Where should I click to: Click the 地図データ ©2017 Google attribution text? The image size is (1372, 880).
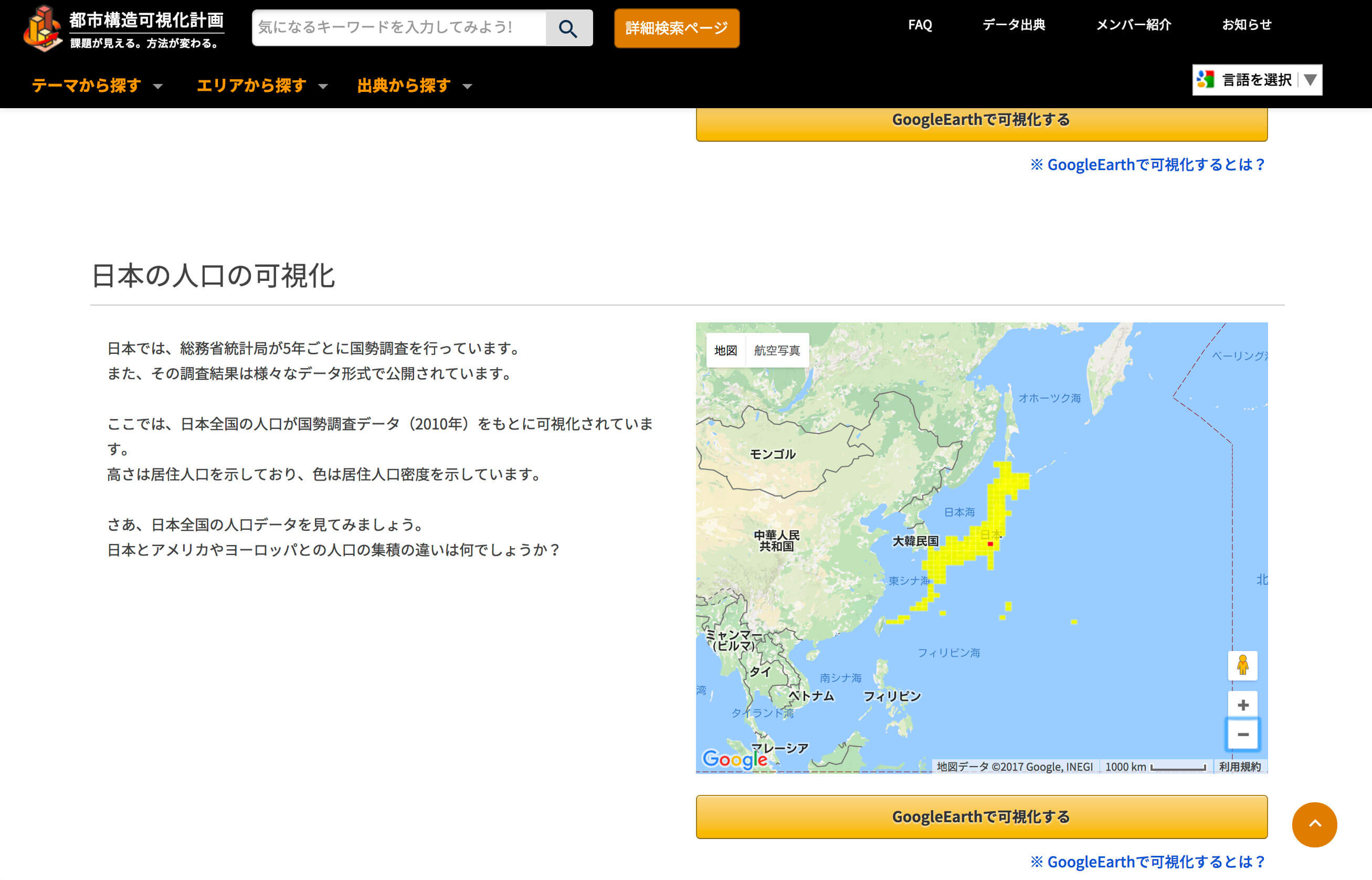[1015, 767]
